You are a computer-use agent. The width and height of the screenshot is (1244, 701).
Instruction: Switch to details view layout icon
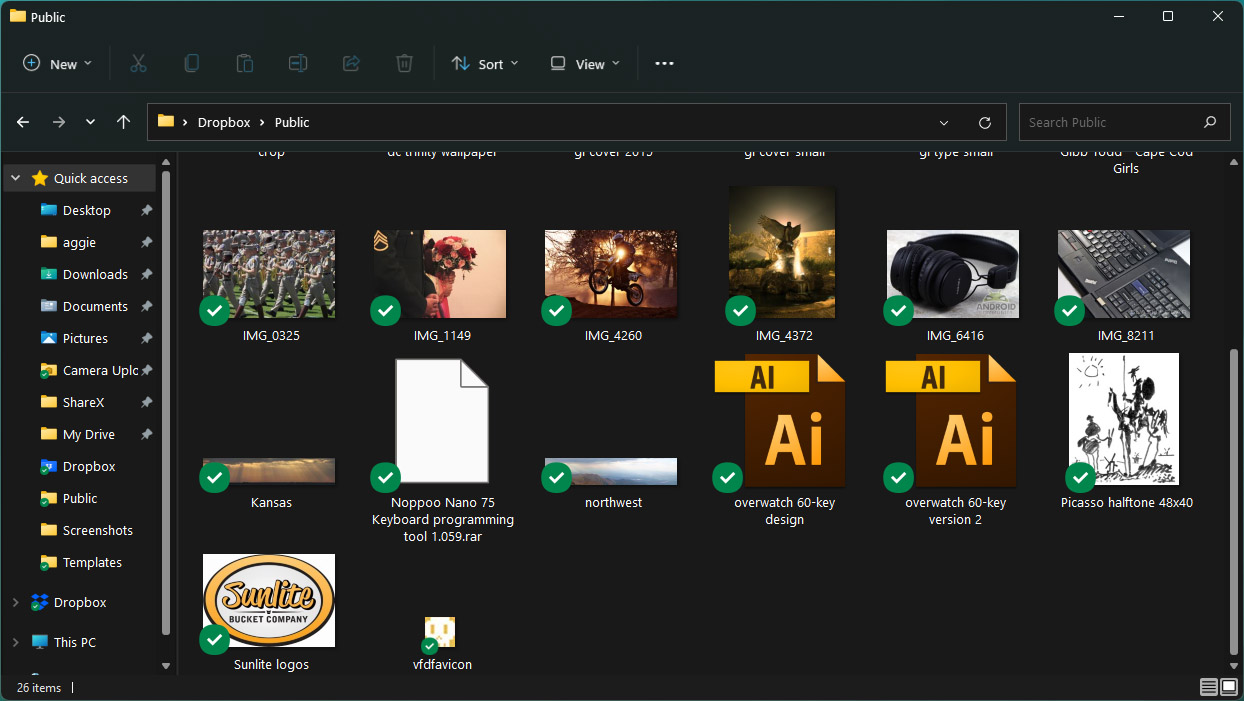1208,687
